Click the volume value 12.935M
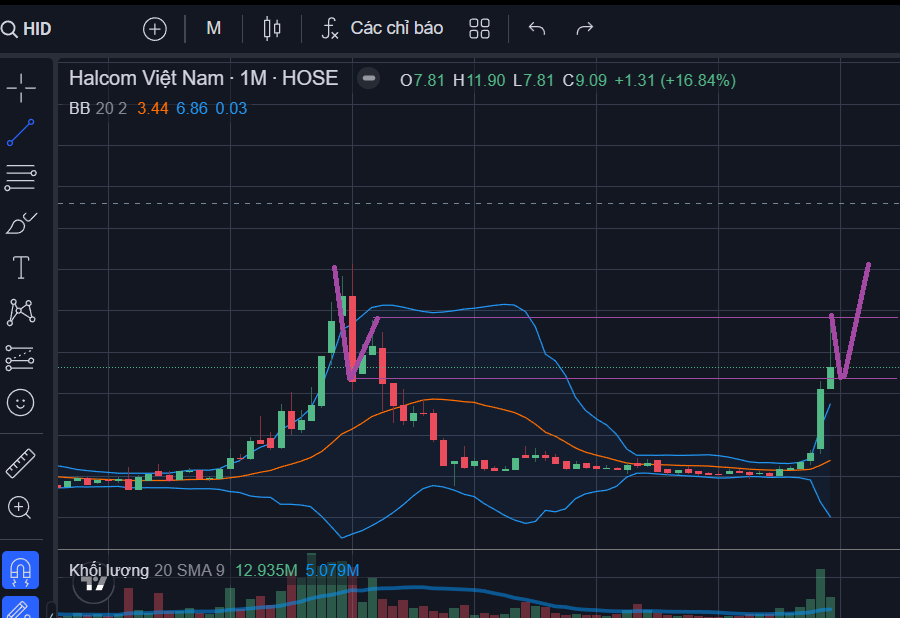The height and width of the screenshot is (618, 900). 266,570
